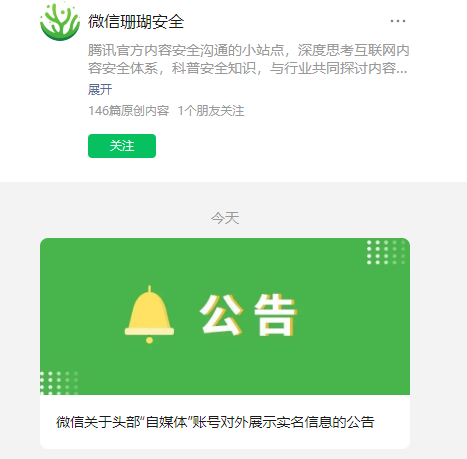Click description line starting with 腾讯官方内容安全

coord(248,50)
